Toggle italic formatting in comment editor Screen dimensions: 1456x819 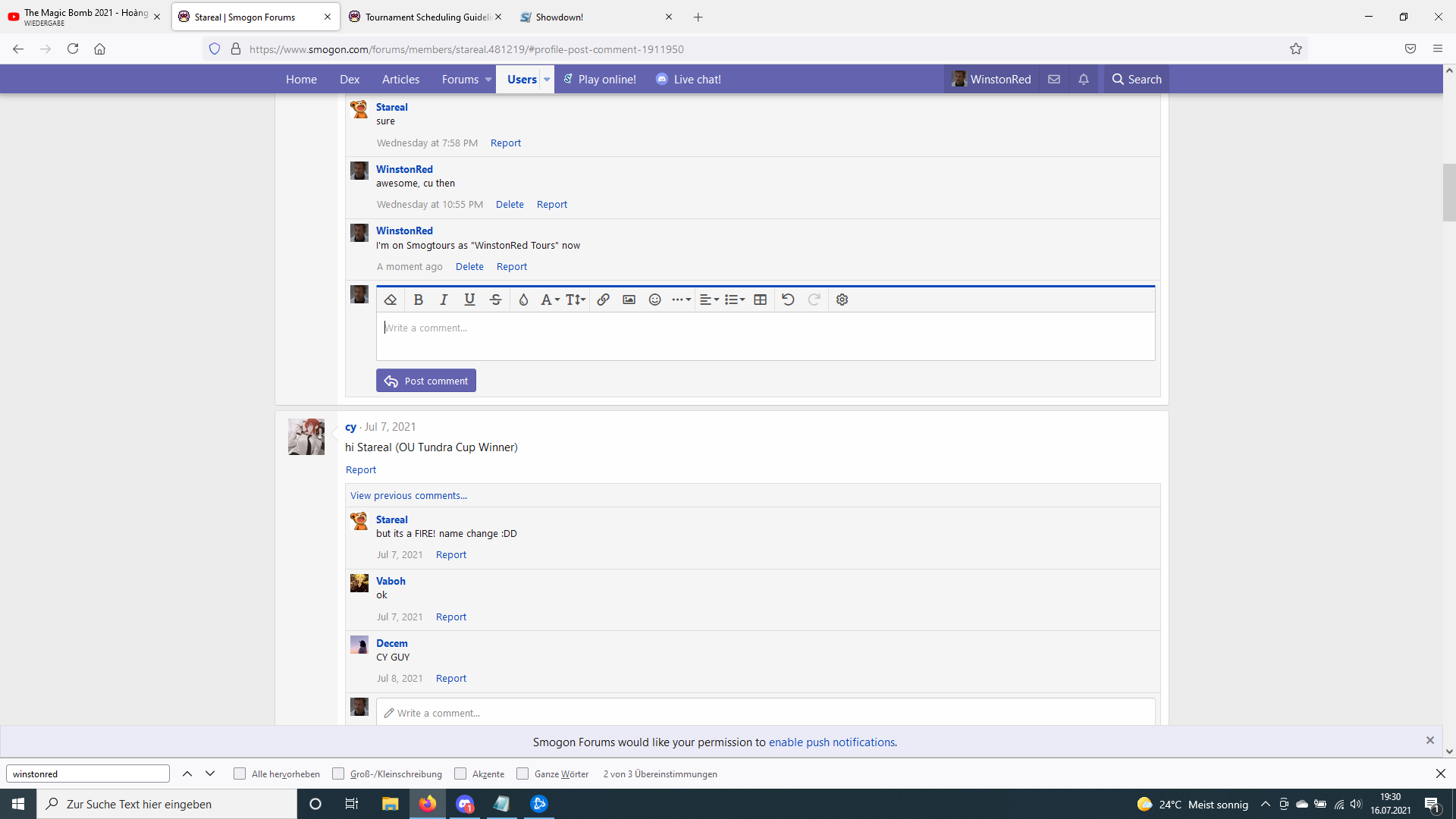point(444,300)
